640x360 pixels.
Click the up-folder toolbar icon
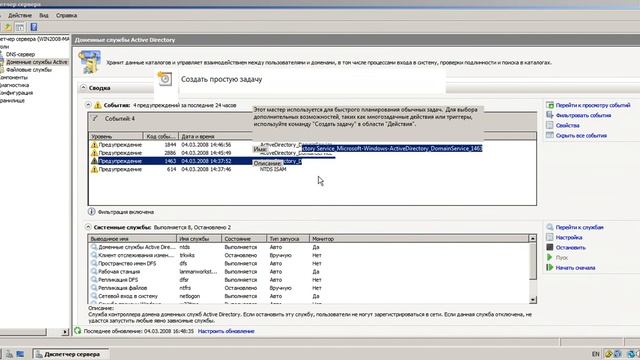pyautogui.click(x=7, y=27)
